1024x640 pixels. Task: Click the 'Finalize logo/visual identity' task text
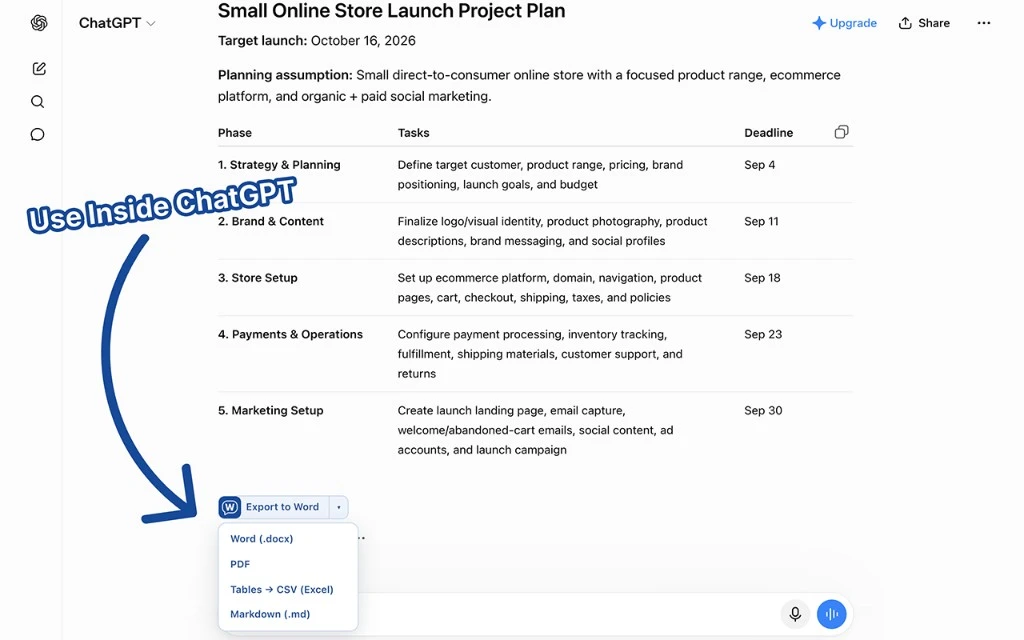pyautogui.click(x=552, y=231)
